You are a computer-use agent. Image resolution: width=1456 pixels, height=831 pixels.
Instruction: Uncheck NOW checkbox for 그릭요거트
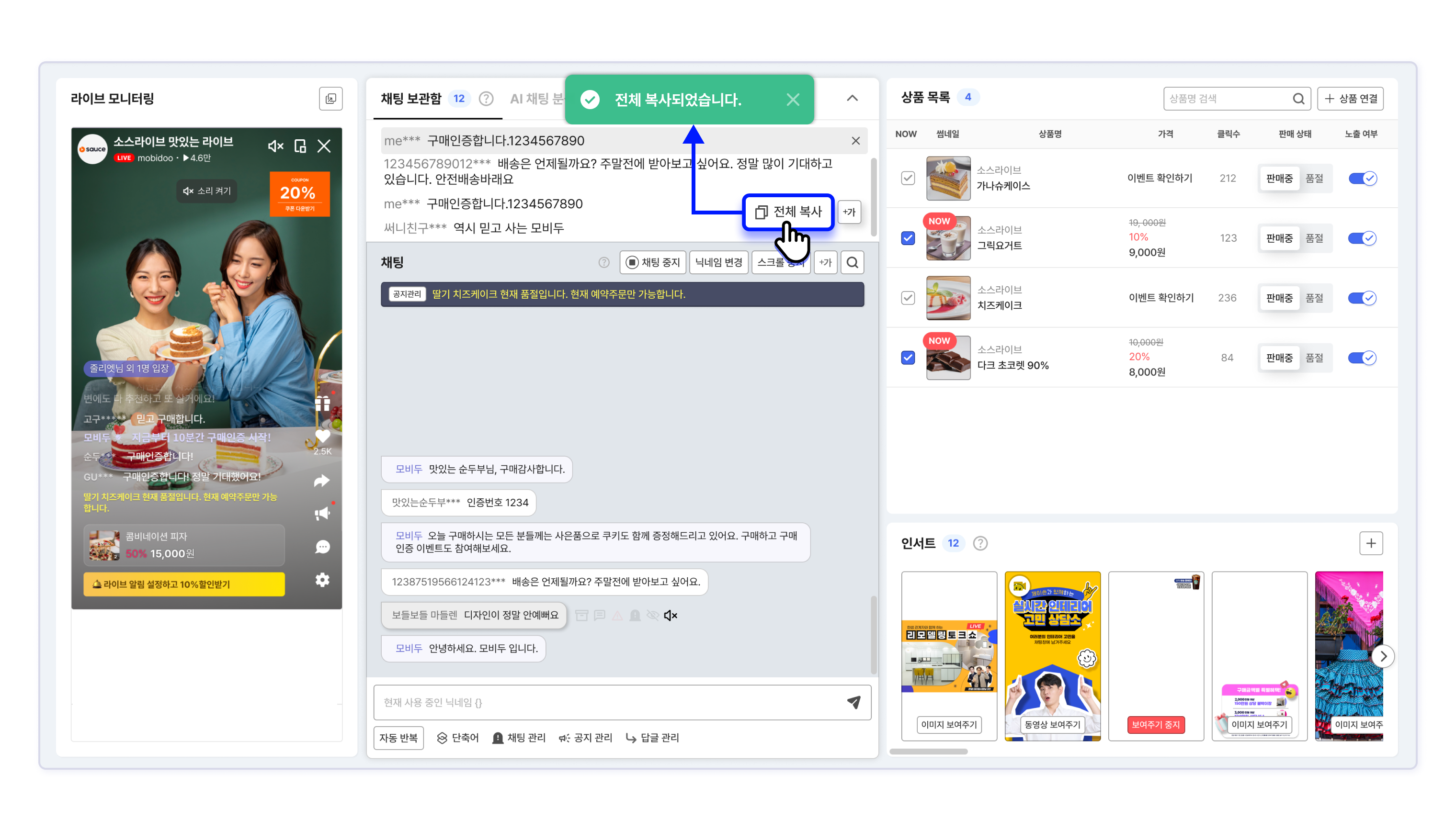(908, 238)
